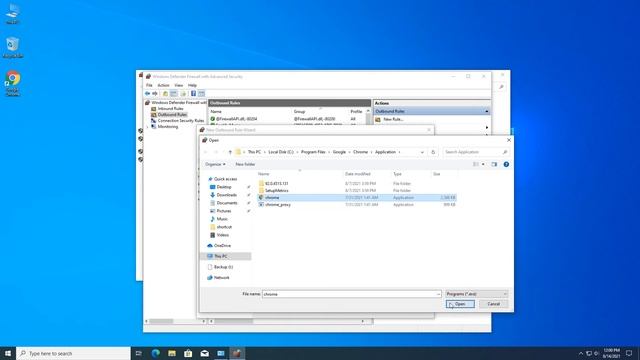Open the shortcut folder in navigation pane
This screenshot has height=360, width=640.
[x=224, y=227]
